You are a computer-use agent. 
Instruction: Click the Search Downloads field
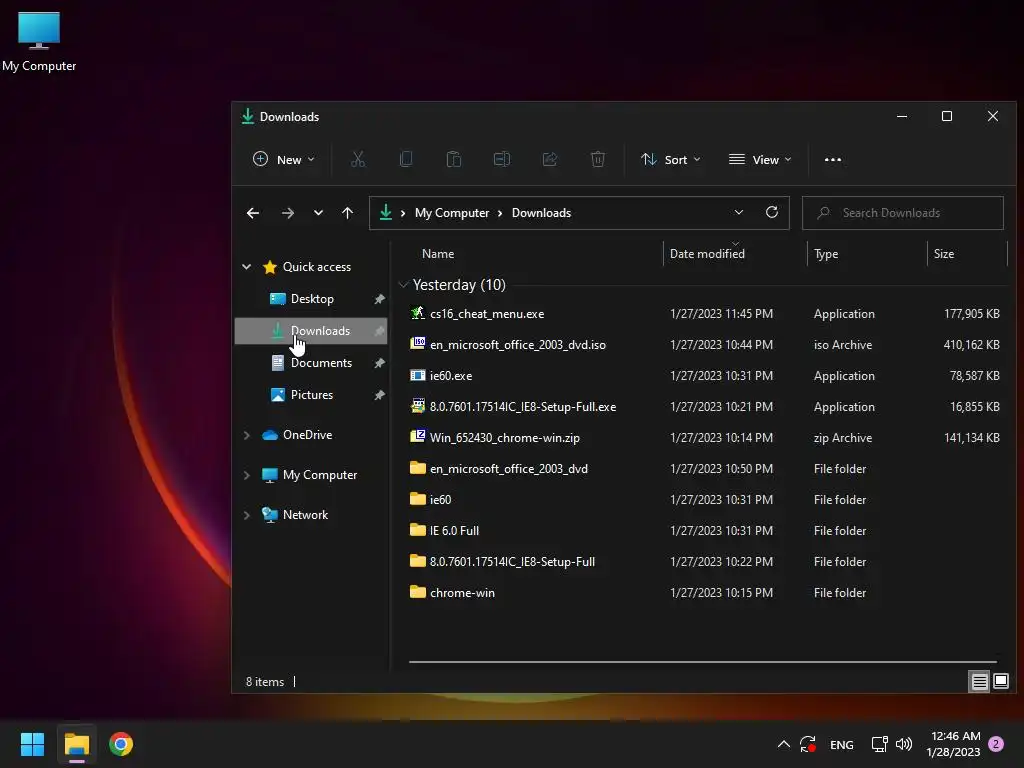tap(903, 213)
